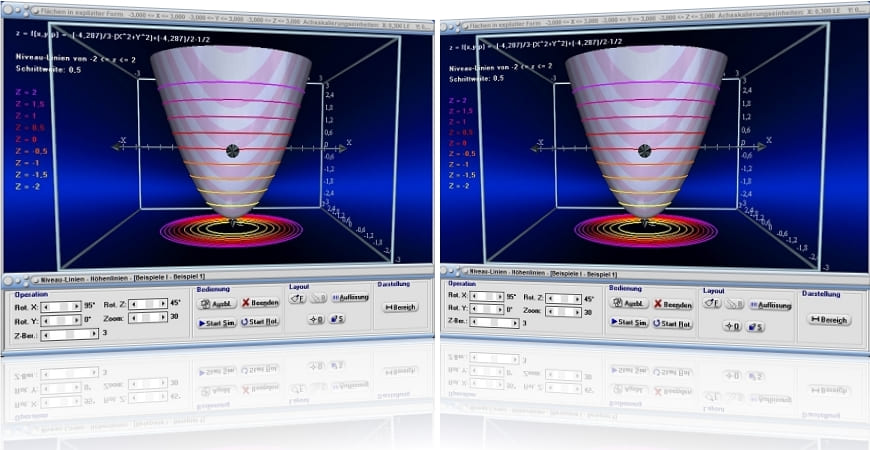Click Rot. Y slider track, right window
This screenshot has height=450, width=870.
(x=487, y=309)
